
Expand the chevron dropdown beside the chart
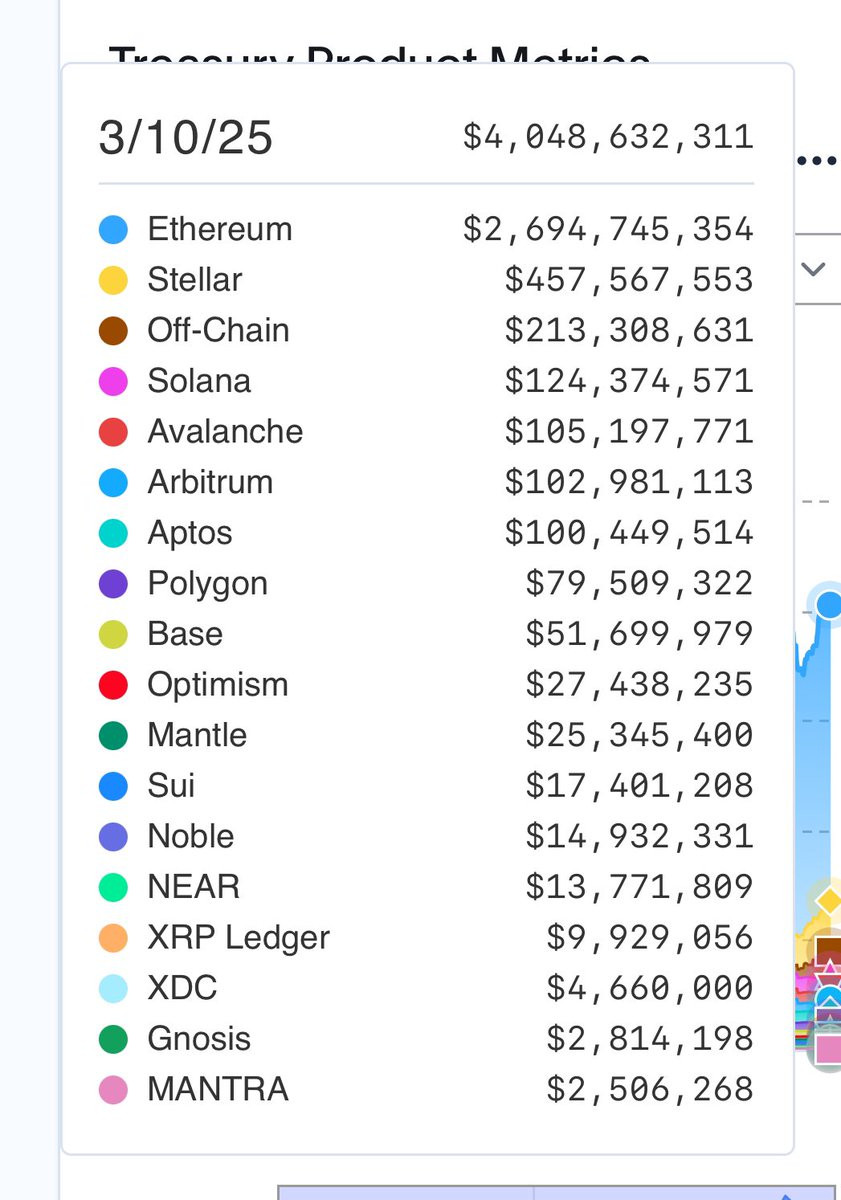[x=814, y=268]
